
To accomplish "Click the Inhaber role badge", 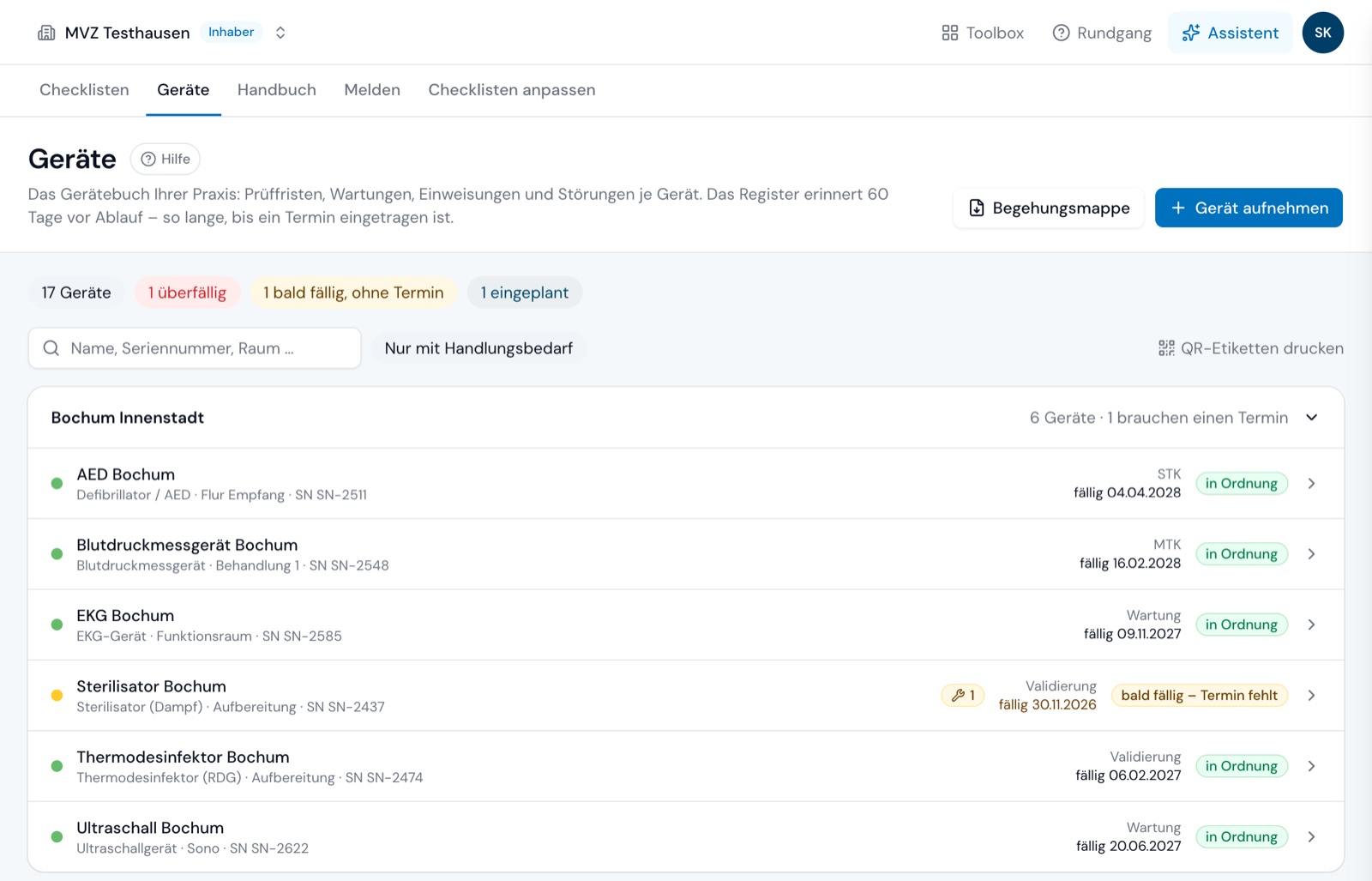I will coord(232,32).
